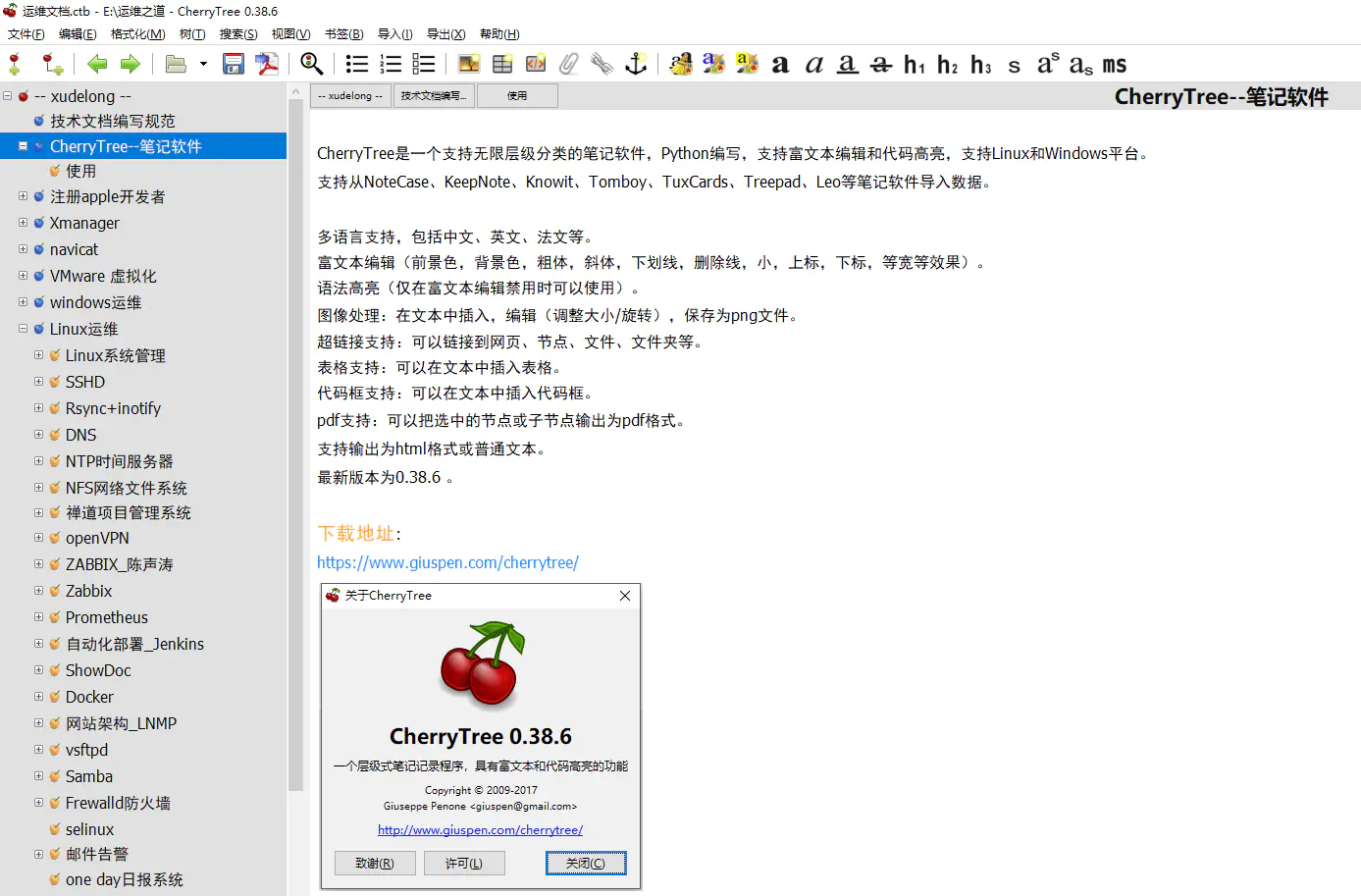Insert an image into the text
1361x896 pixels.
[x=468, y=64]
